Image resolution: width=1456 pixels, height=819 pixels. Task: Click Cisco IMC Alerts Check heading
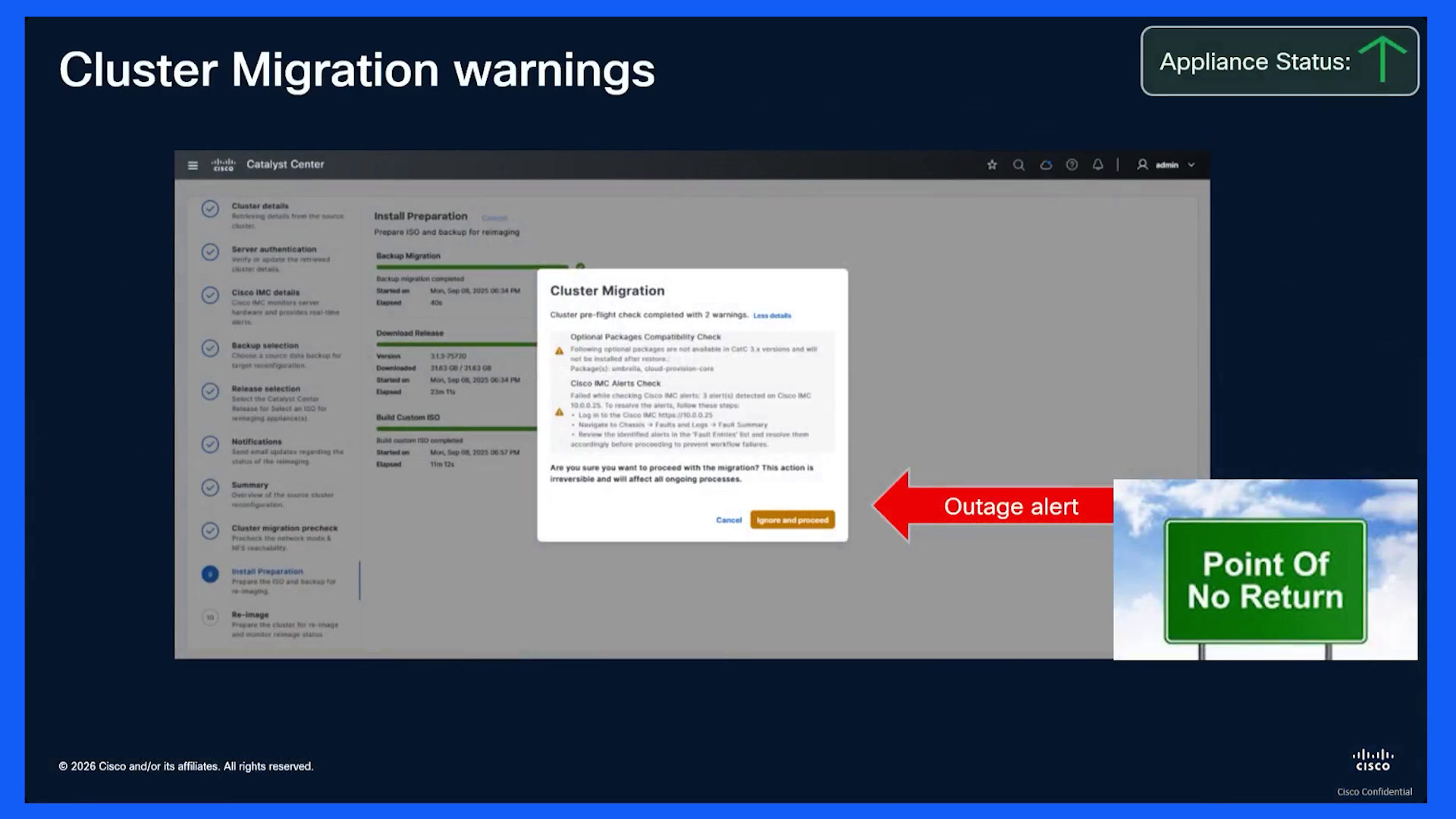pos(616,384)
